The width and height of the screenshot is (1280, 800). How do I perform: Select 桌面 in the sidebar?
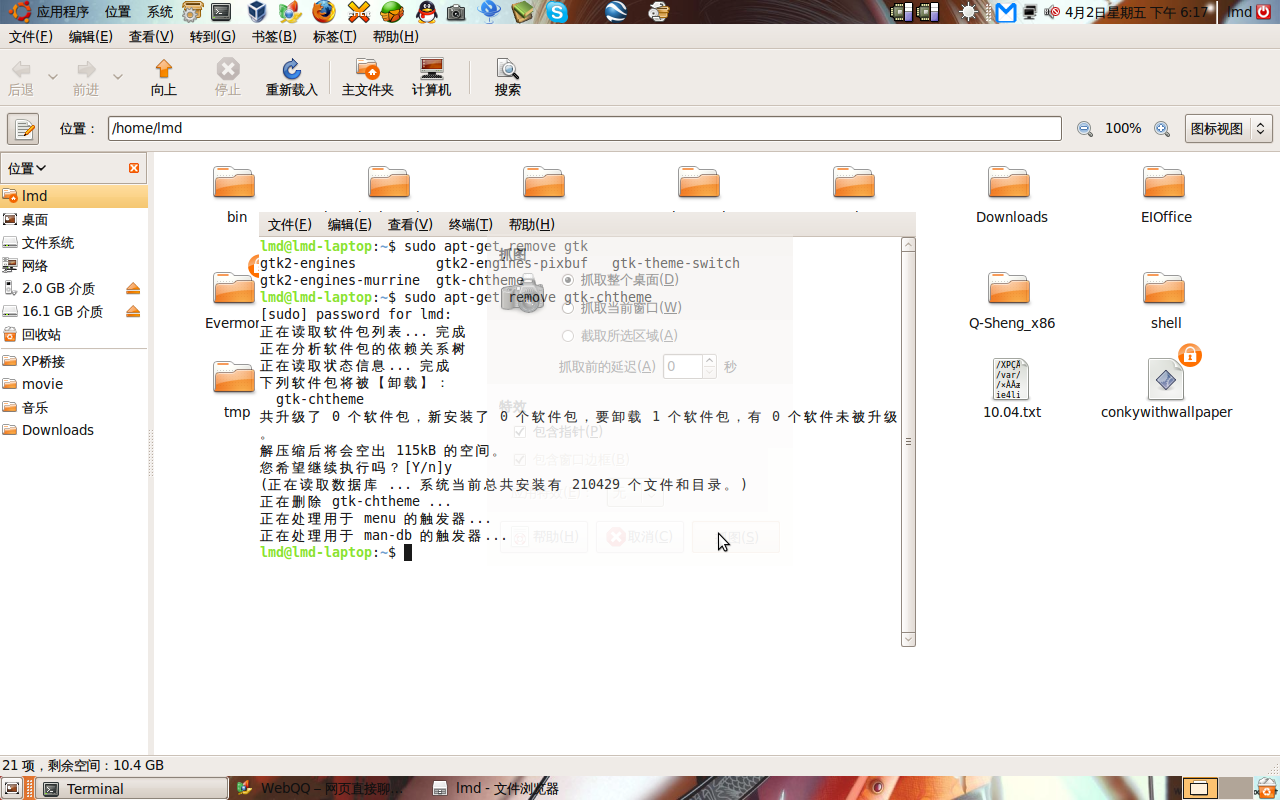point(74,219)
